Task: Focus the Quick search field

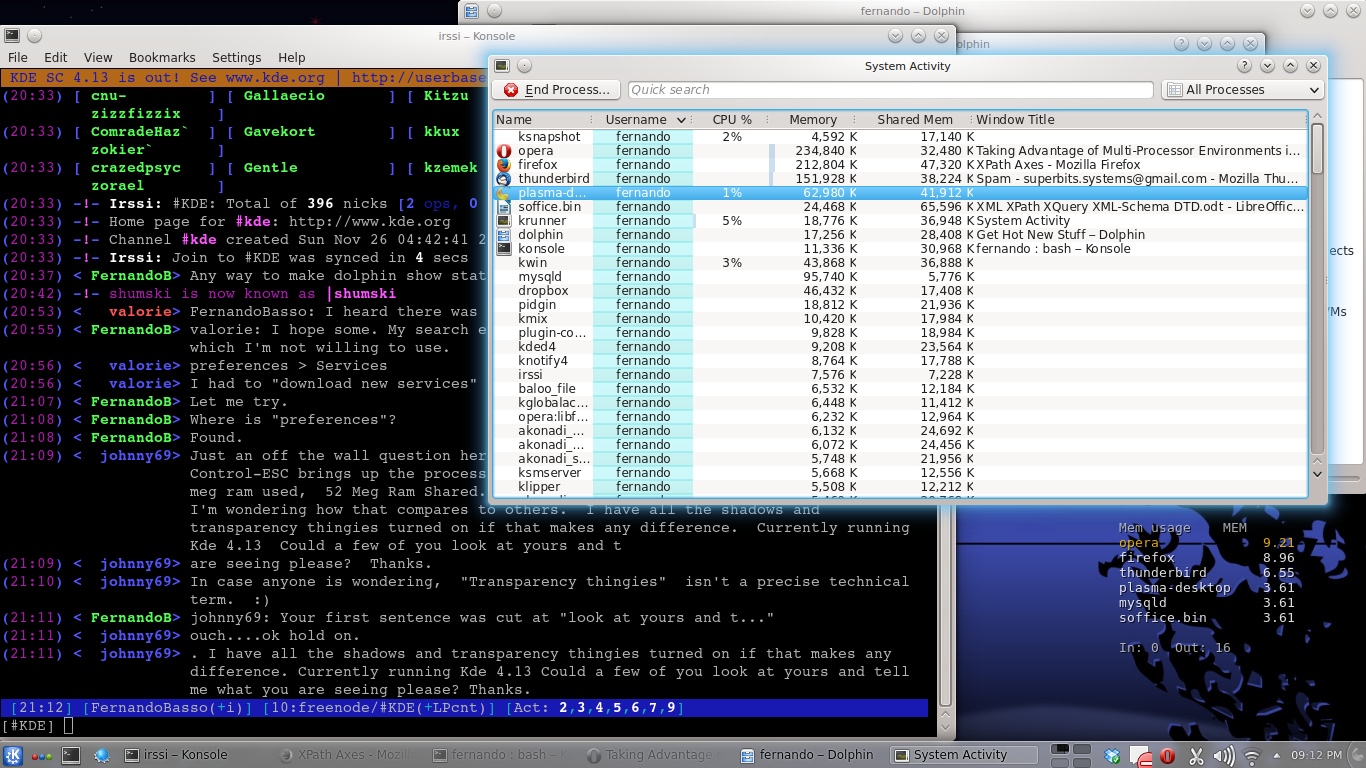Action: pyautogui.click(x=890, y=90)
